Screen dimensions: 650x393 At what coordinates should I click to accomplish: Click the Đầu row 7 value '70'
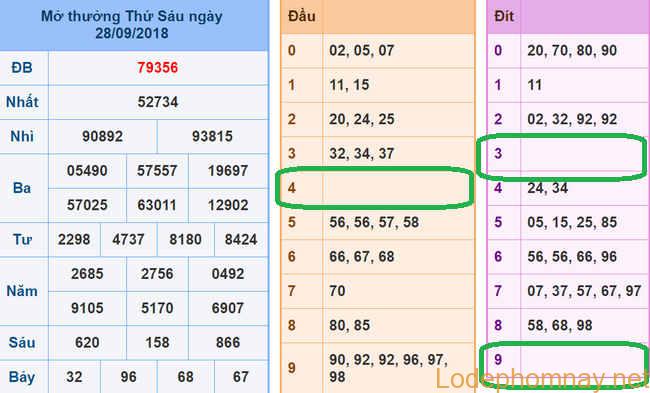[337, 291]
